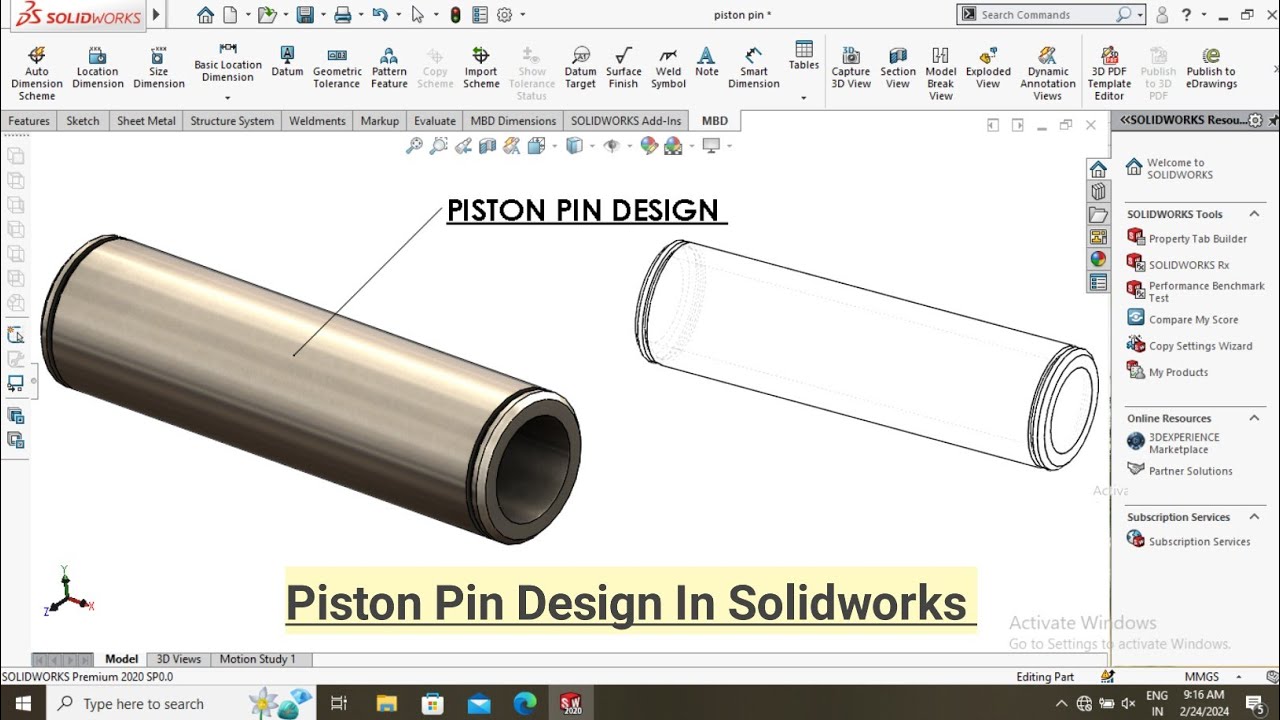Add a Note annotation
The height and width of the screenshot is (720, 1280).
tap(707, 61)
